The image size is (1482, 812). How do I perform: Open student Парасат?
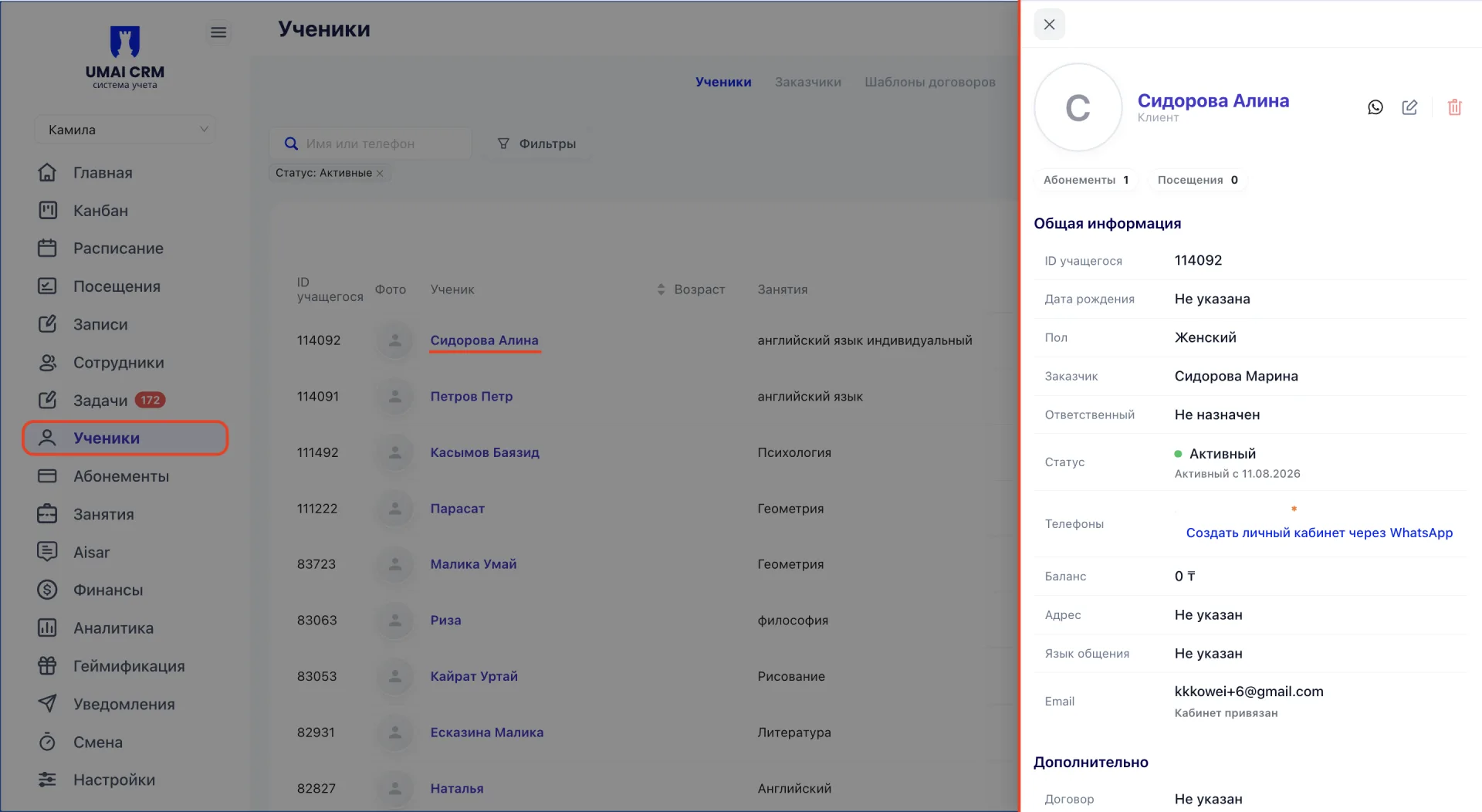coord(457,509)
